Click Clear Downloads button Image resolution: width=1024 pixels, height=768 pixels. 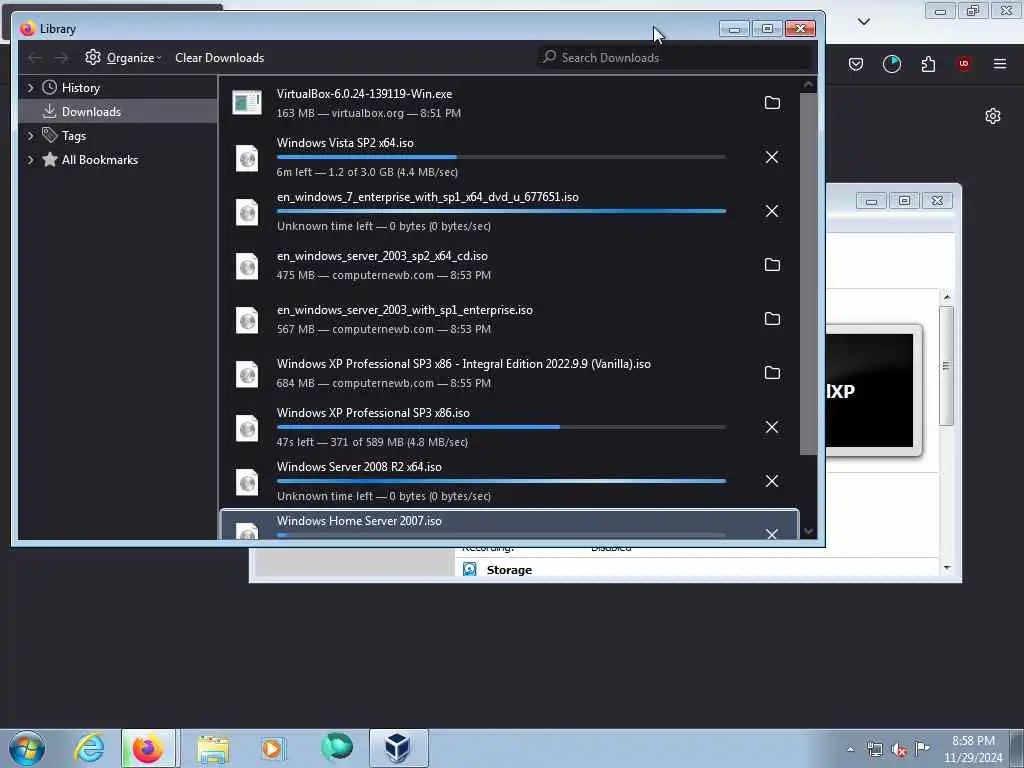(x=219, y=57)
